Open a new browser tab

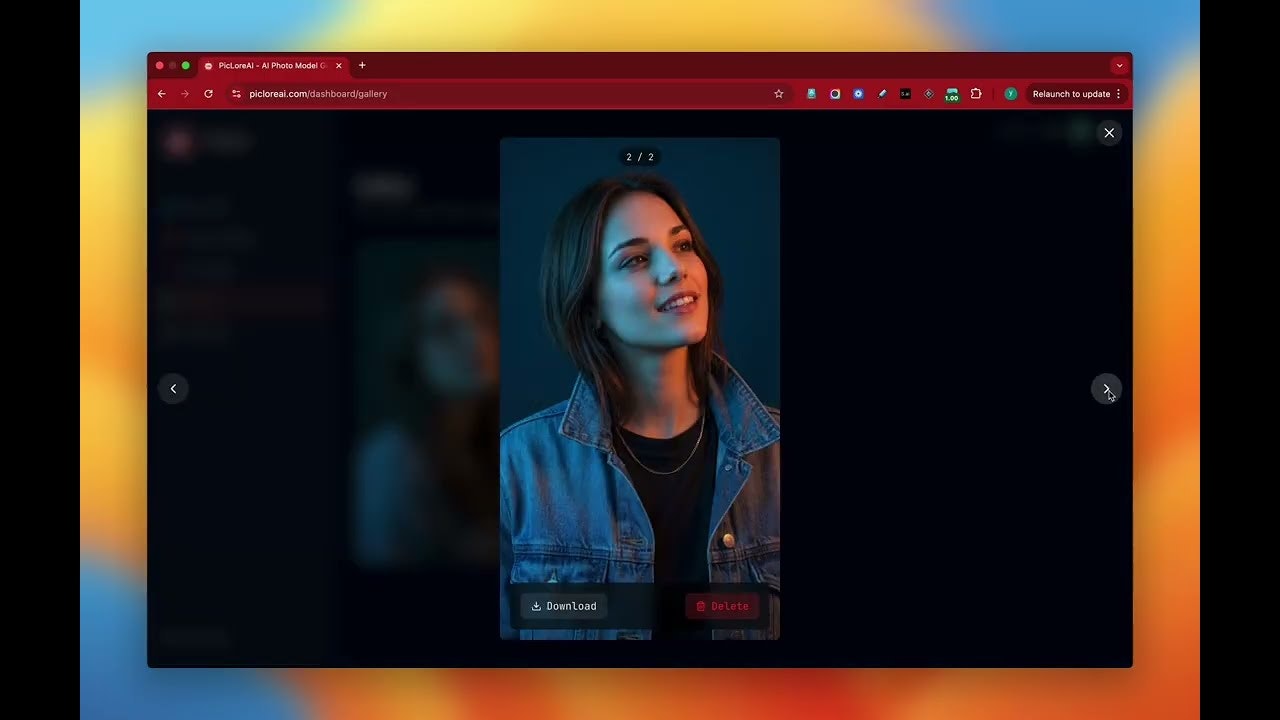362,66
